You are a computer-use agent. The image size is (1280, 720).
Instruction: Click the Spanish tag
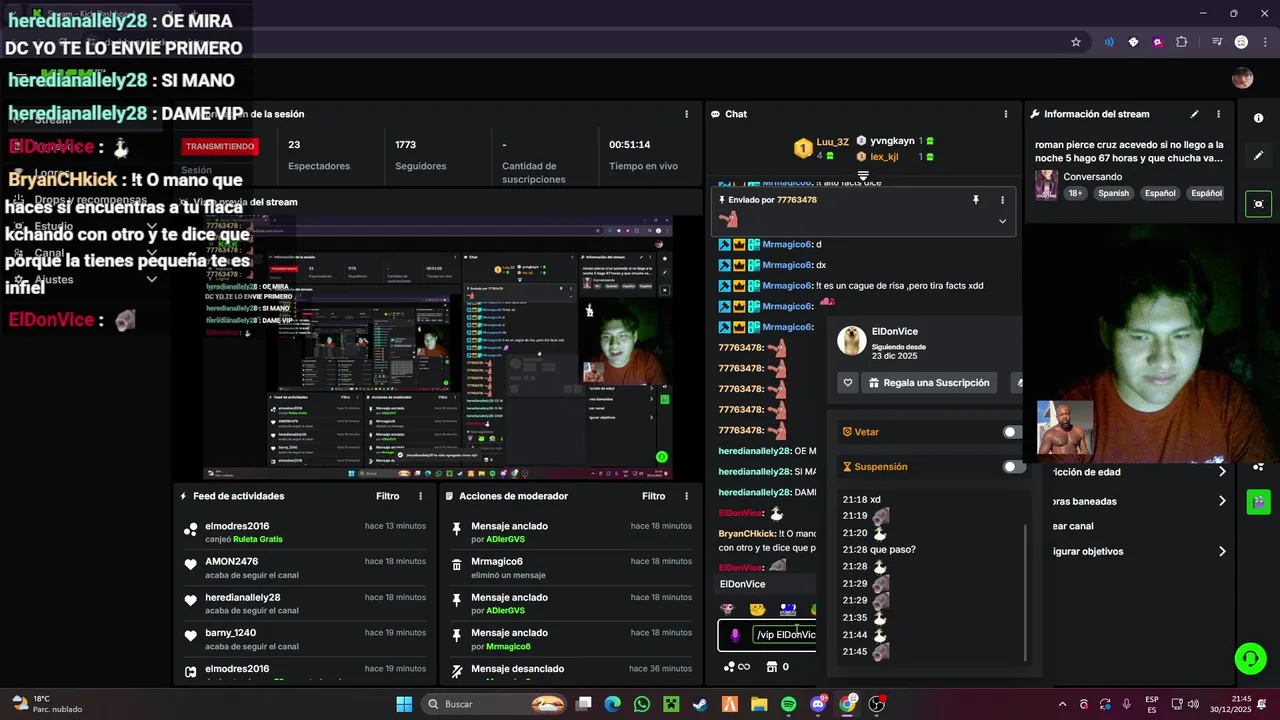pyautogui.click(x=1113, y=193)
